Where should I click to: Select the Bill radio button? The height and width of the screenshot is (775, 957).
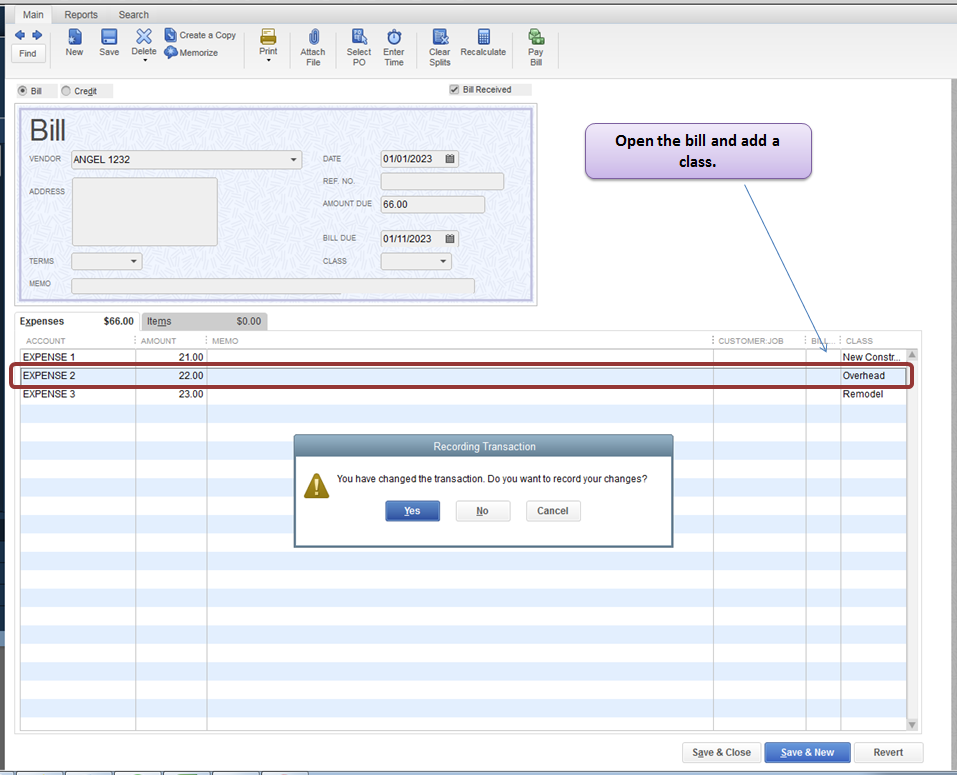(x=23, y=91)
